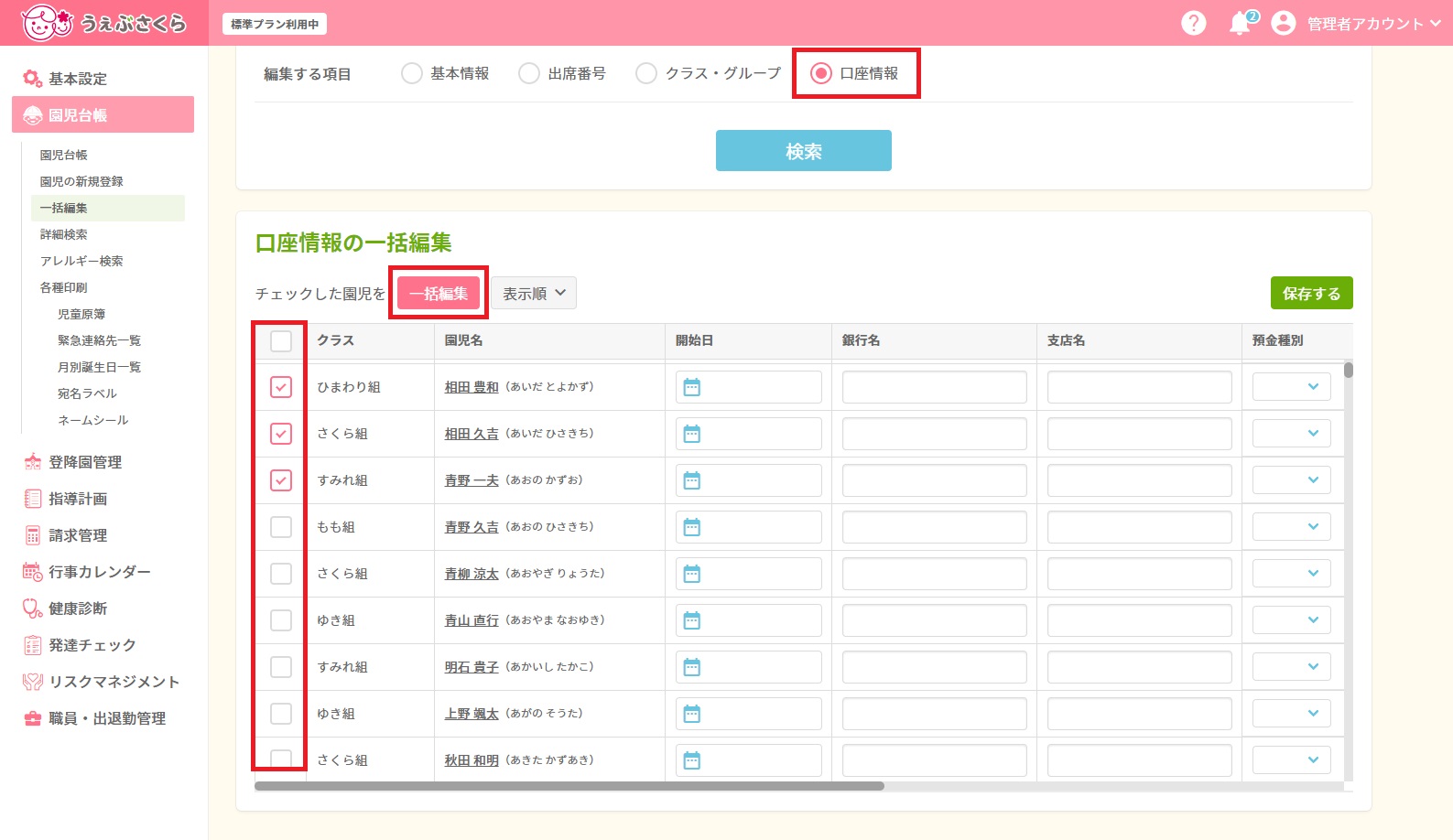Open the start date calendar for 相田 久吉
Viewport: 1453px width, 840px height.
(x=692, y=434)
